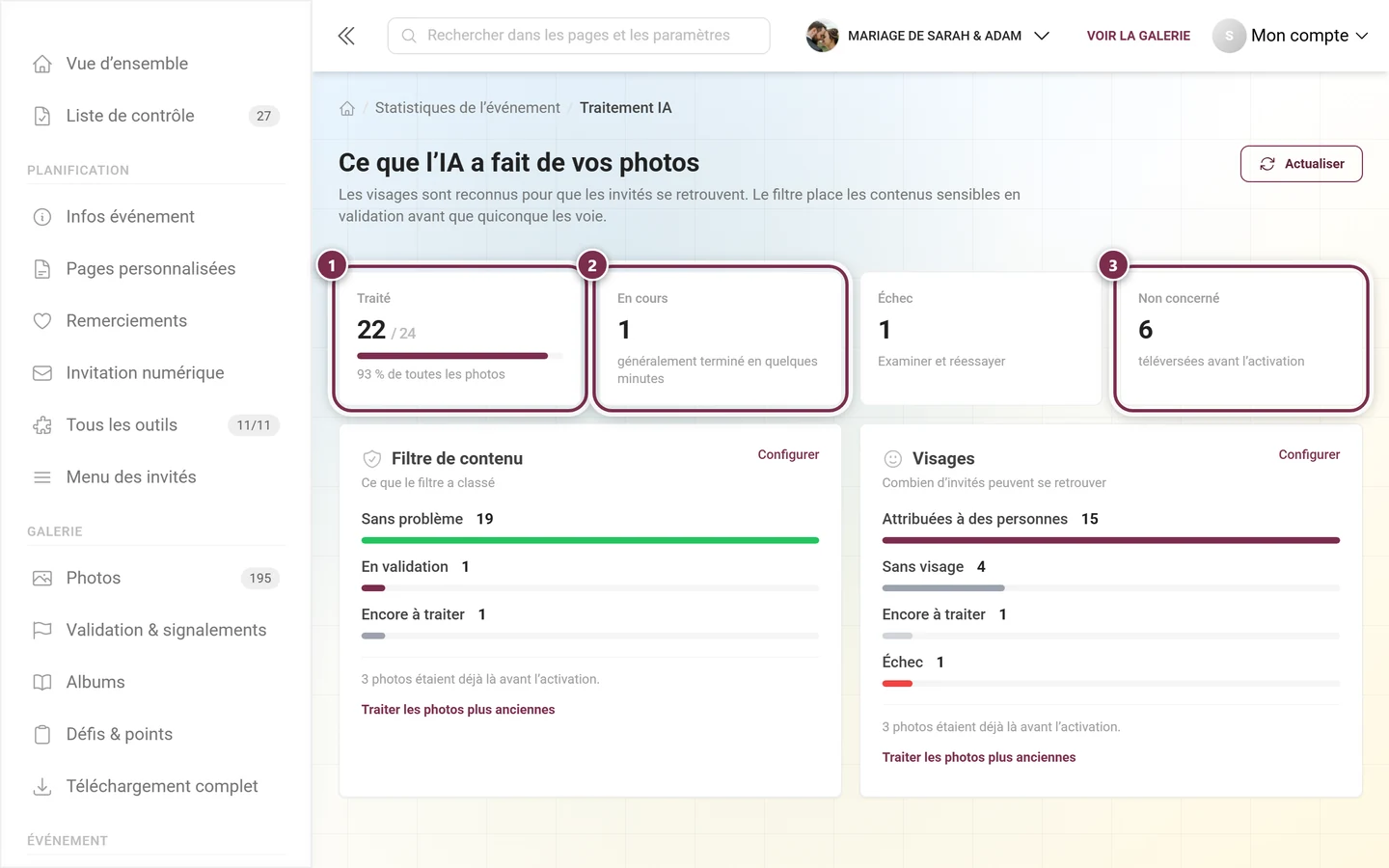
Task: Expand the Mon compte menu
Action: [x=1291, y=36]
